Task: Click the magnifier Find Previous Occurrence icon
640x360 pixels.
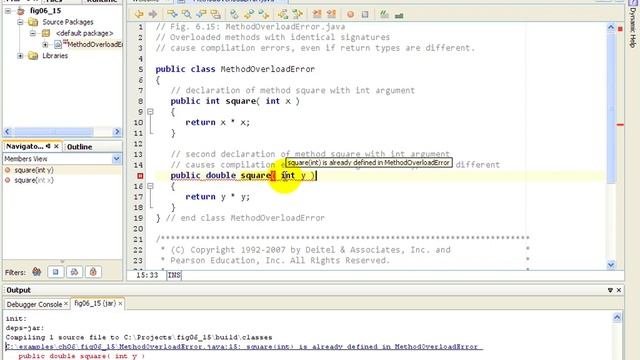Action: [x=187, y=14]
